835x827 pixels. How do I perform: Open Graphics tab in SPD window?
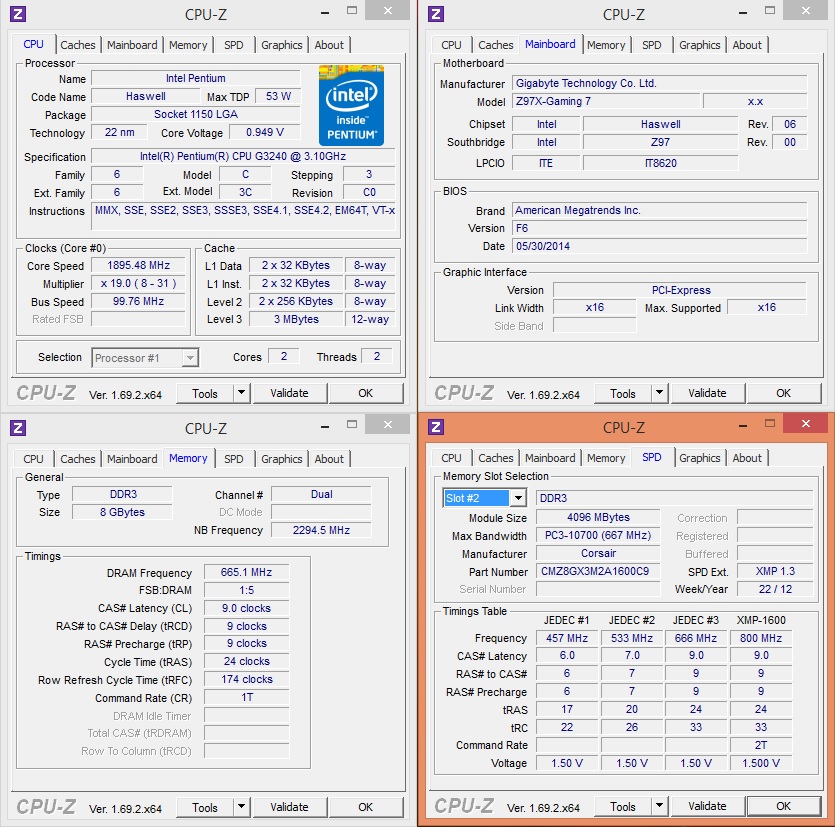tap(699, 457)
